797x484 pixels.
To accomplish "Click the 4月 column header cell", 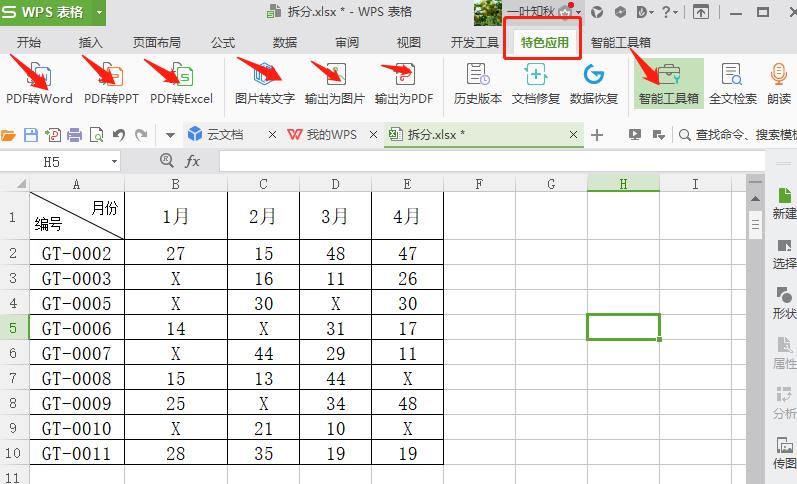I will pos(407,216).
